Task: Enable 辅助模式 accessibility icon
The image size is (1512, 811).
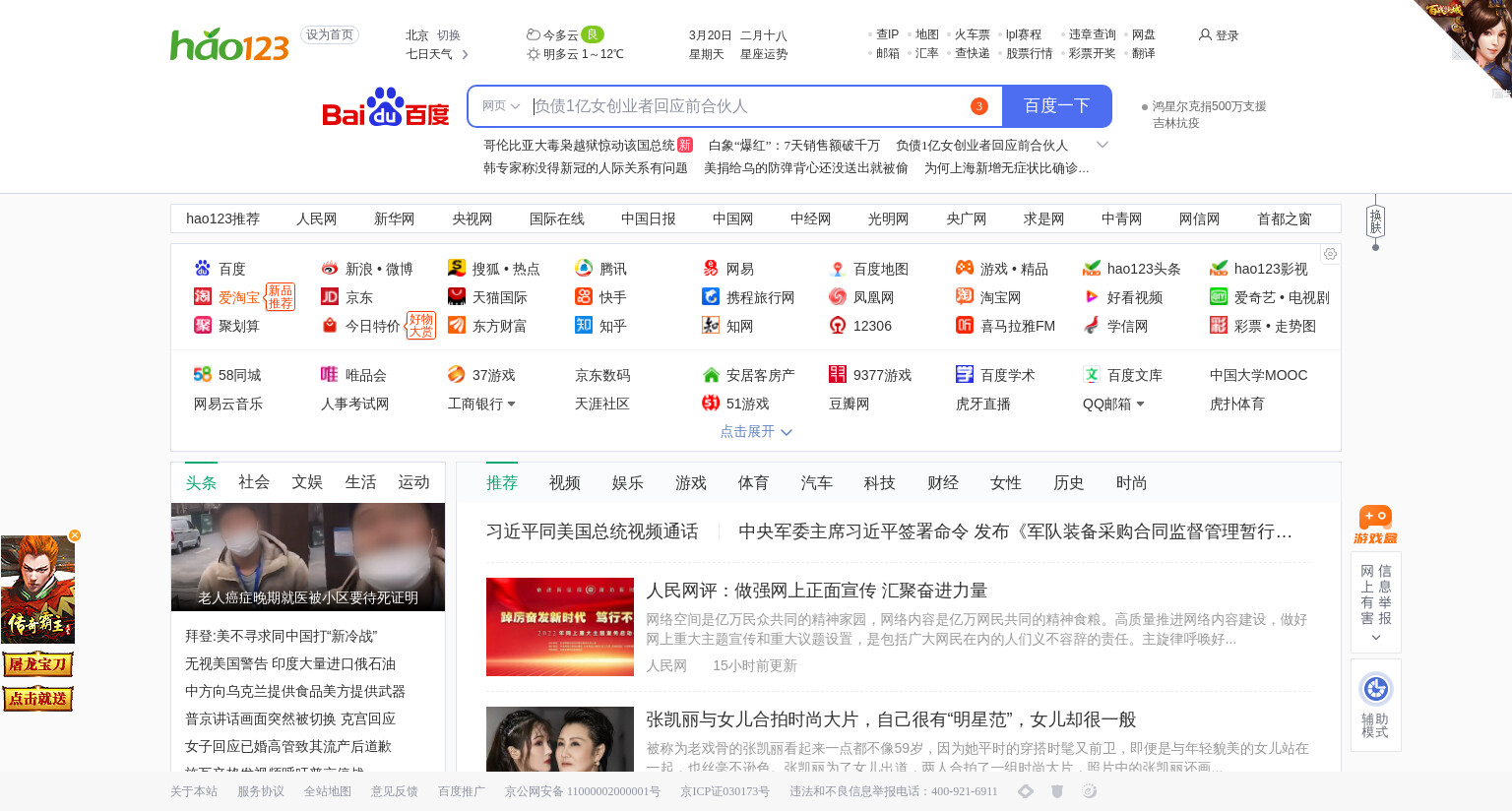Action: [x=1375, y=688]
